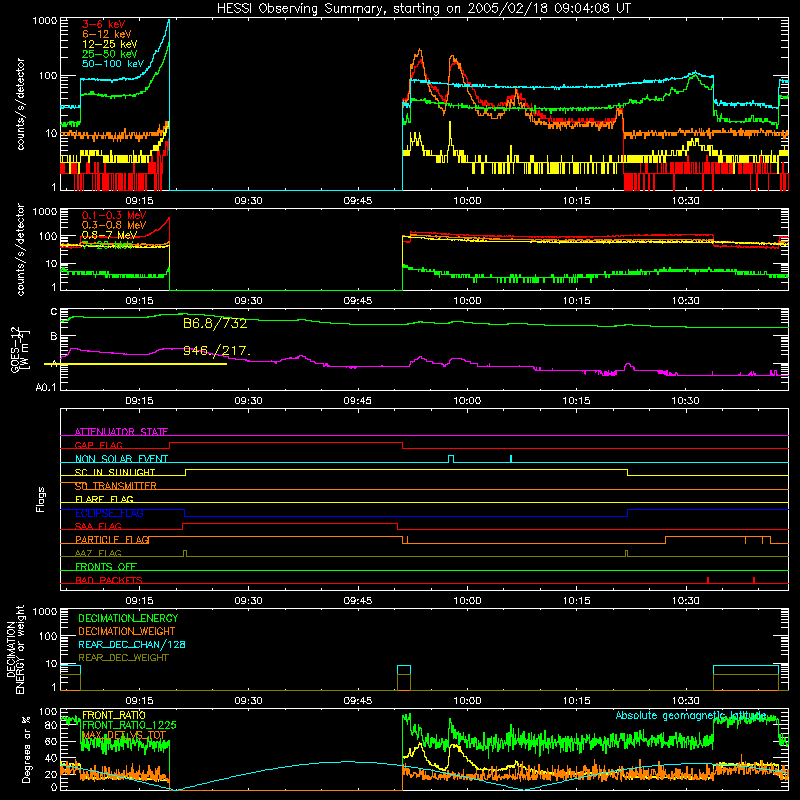Click the "Flags" vertical axis title

(x=41, y=499)
